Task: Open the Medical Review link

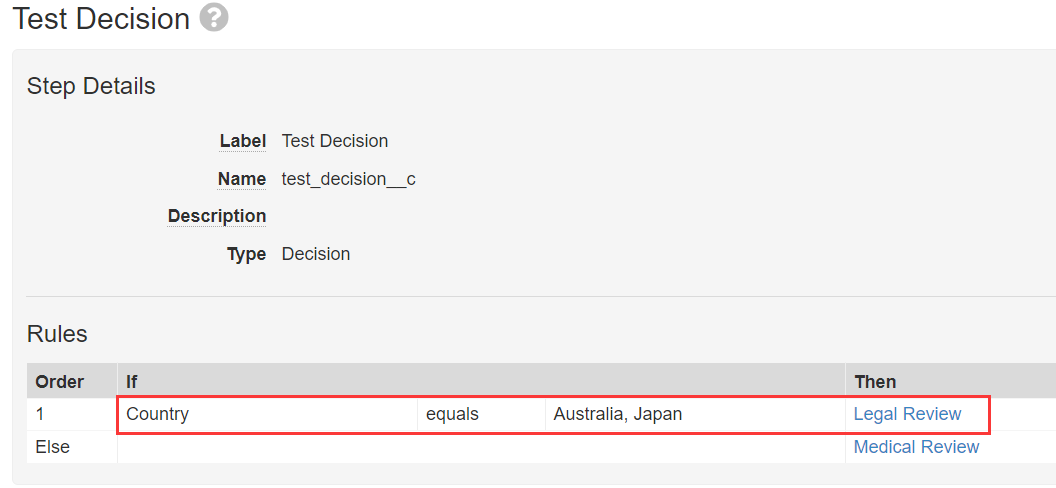Action: pos(916,447)
